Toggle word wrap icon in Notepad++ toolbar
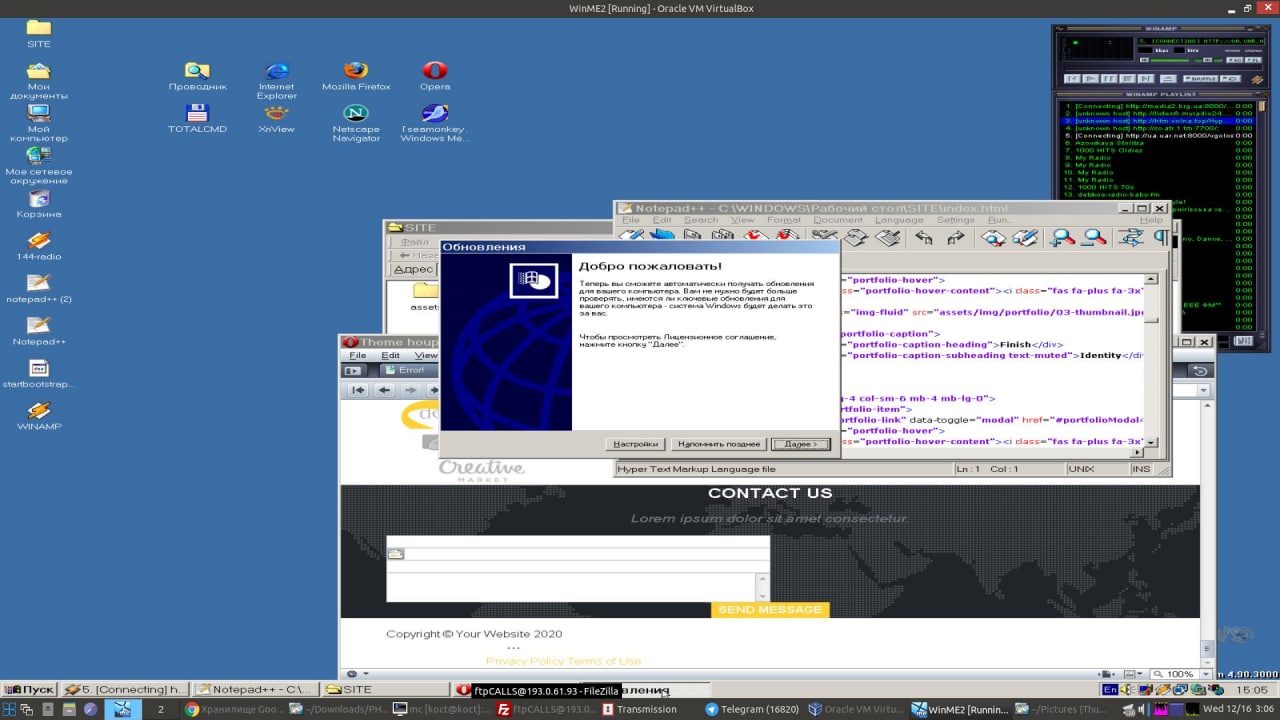The width and height of the screenshot is (1280, 720). (1130, 238)
